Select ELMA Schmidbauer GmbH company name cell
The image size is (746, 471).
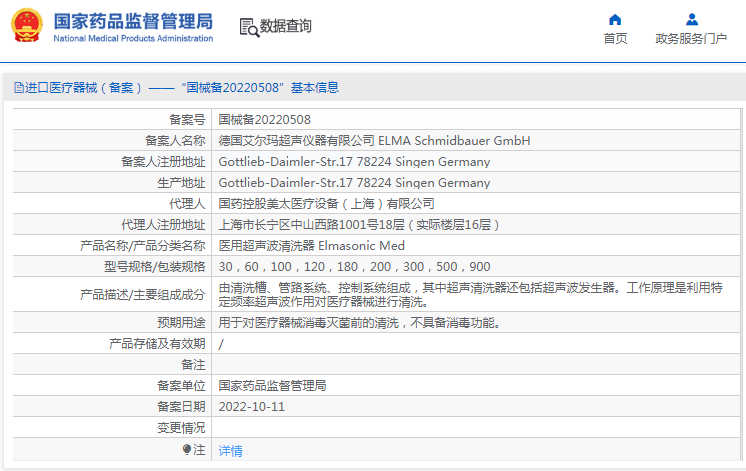coord(374,140)
